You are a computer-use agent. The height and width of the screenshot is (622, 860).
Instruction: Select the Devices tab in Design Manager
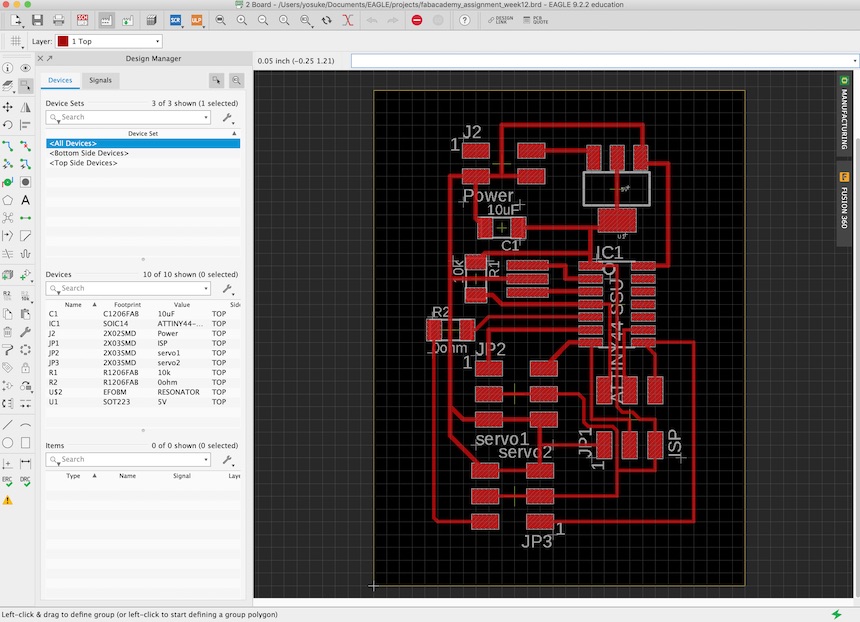tap(60, 80)
